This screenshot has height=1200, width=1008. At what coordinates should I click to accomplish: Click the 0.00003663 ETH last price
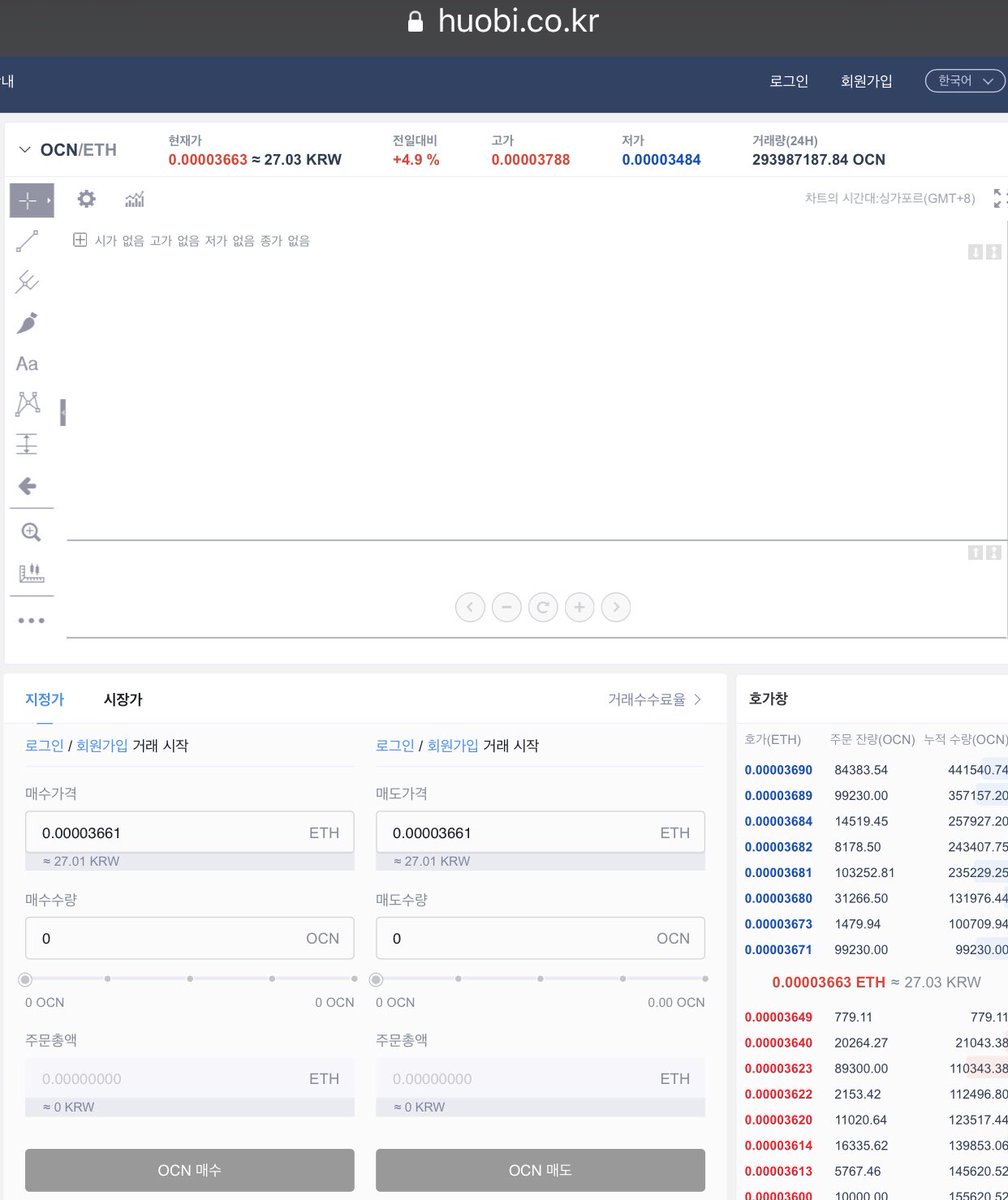tap(829, 982)
